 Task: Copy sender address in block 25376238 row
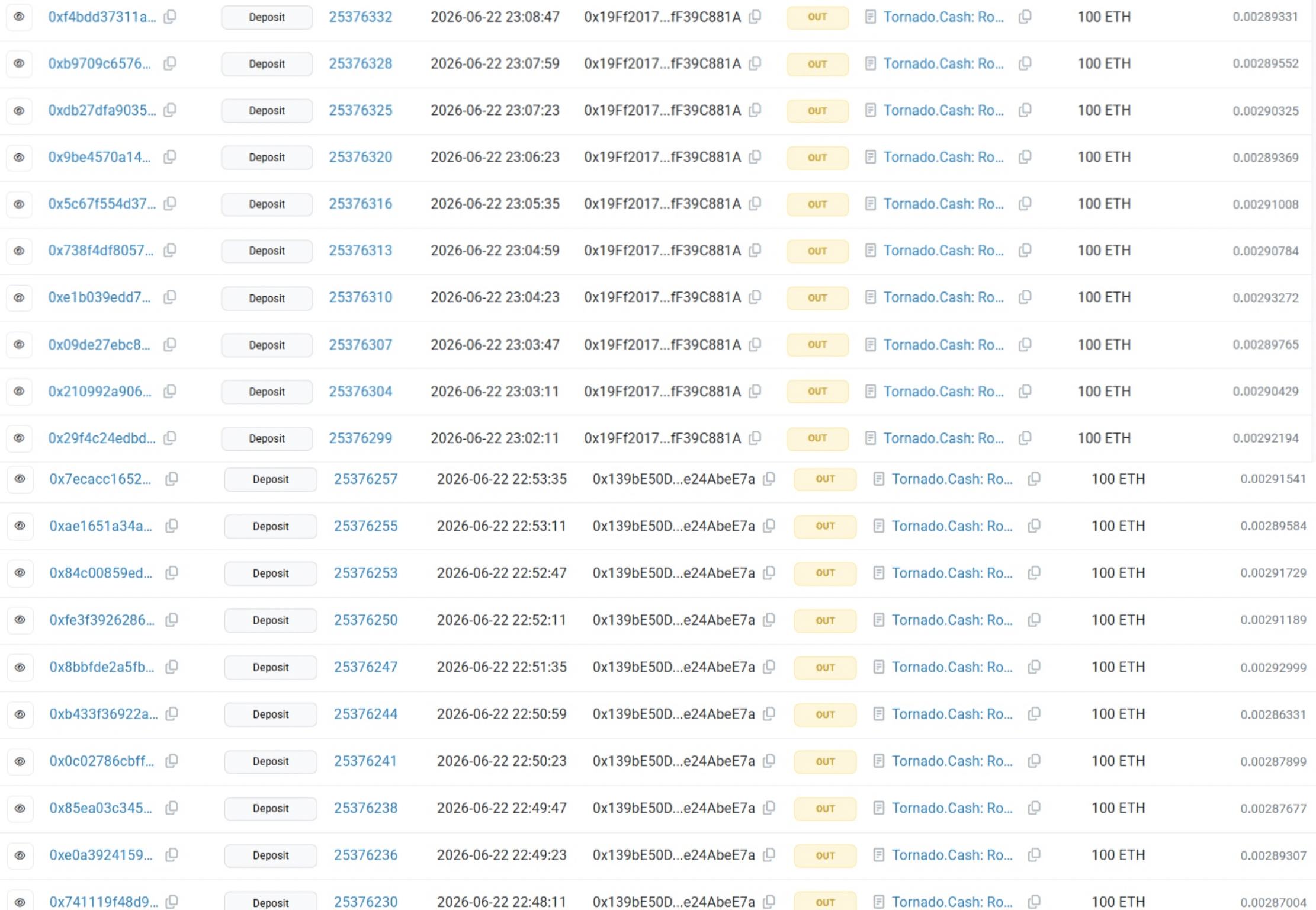(769, 808)
